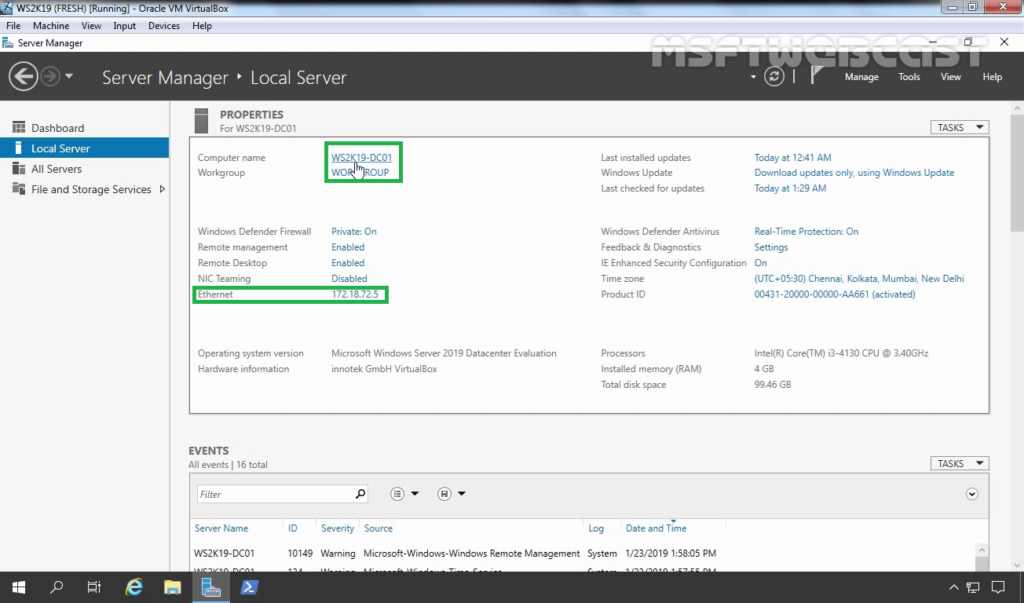Image resolution: width=1024 pixels, height=603 pixels.
Task: Open the Action Center notification icon
Action: pos(998,587)
